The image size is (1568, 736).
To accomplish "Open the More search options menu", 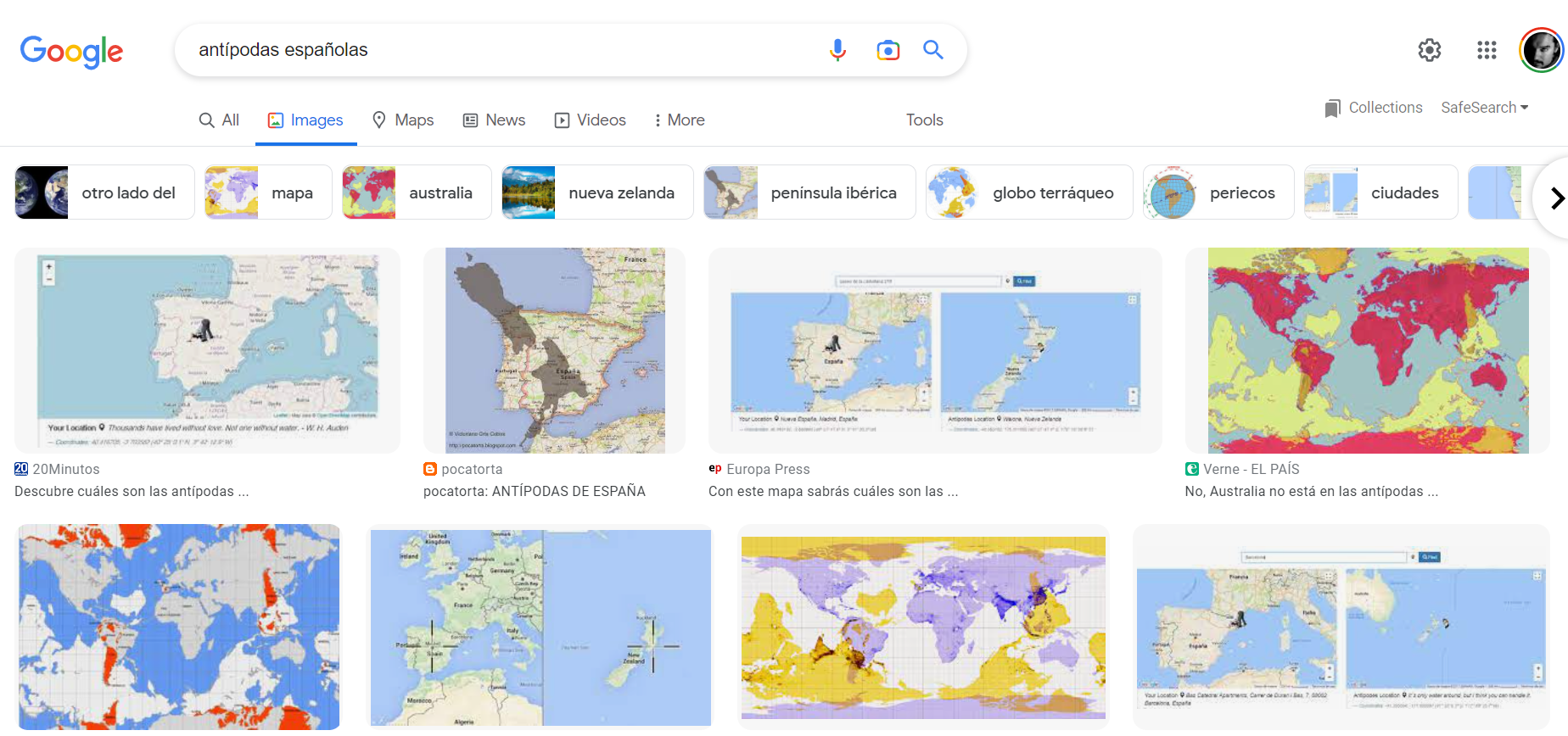I will (x=679, y=120).
